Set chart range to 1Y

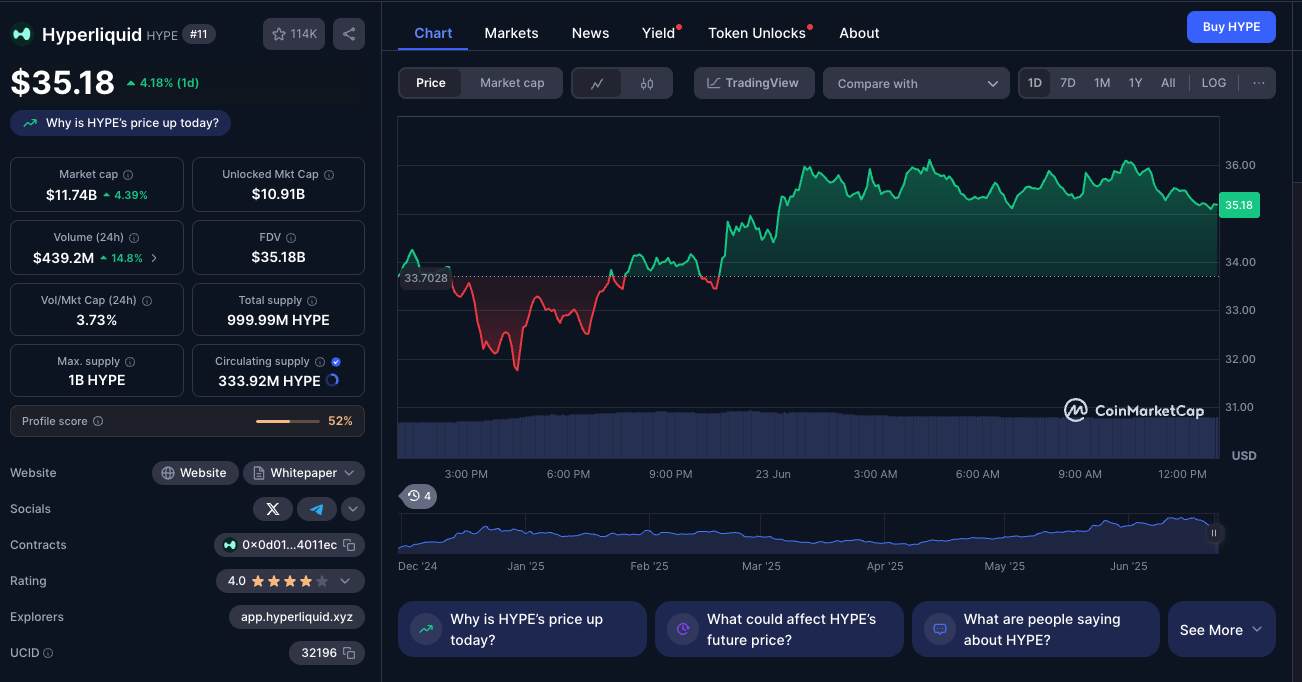(1136, 83)
